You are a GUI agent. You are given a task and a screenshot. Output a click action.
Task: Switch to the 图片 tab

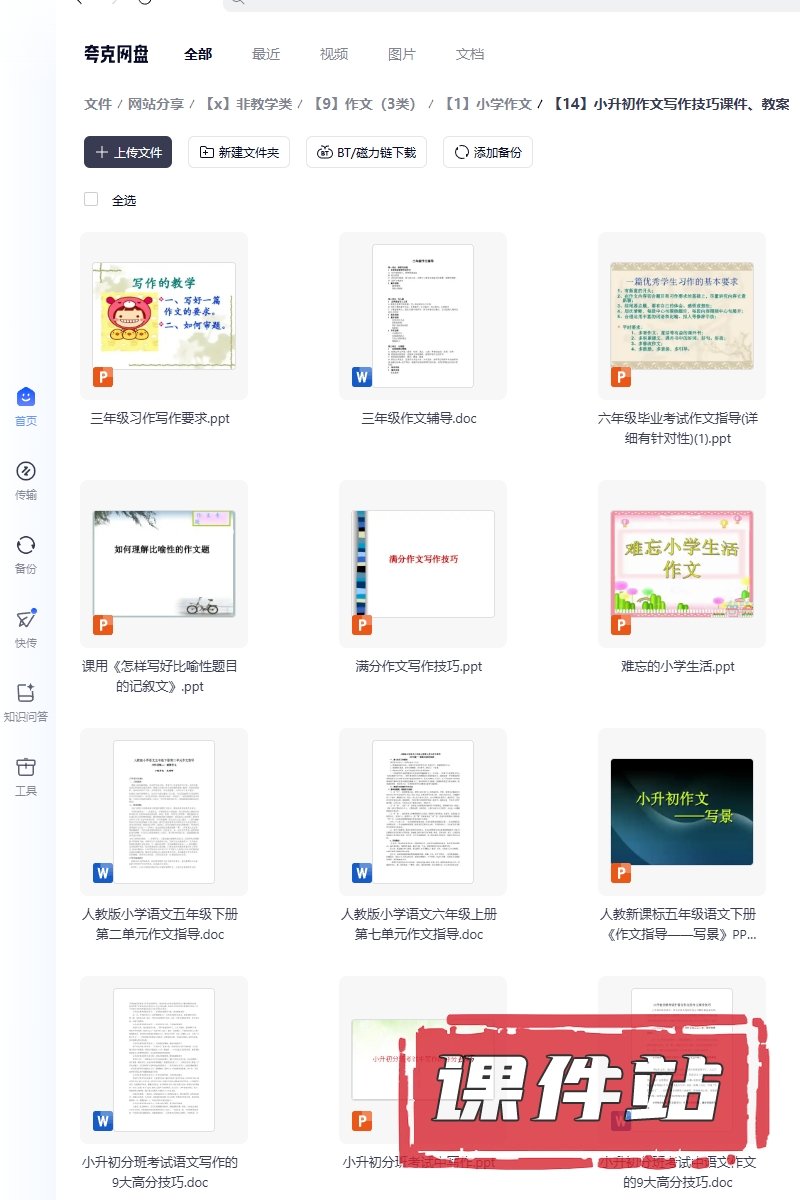(401, 54)
